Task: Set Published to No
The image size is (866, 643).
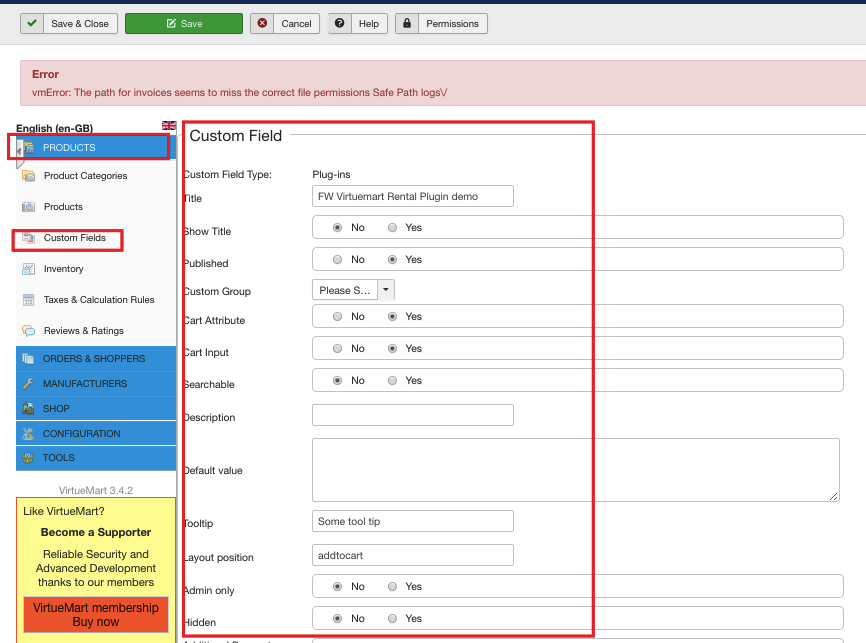Action: click(337, 260)
